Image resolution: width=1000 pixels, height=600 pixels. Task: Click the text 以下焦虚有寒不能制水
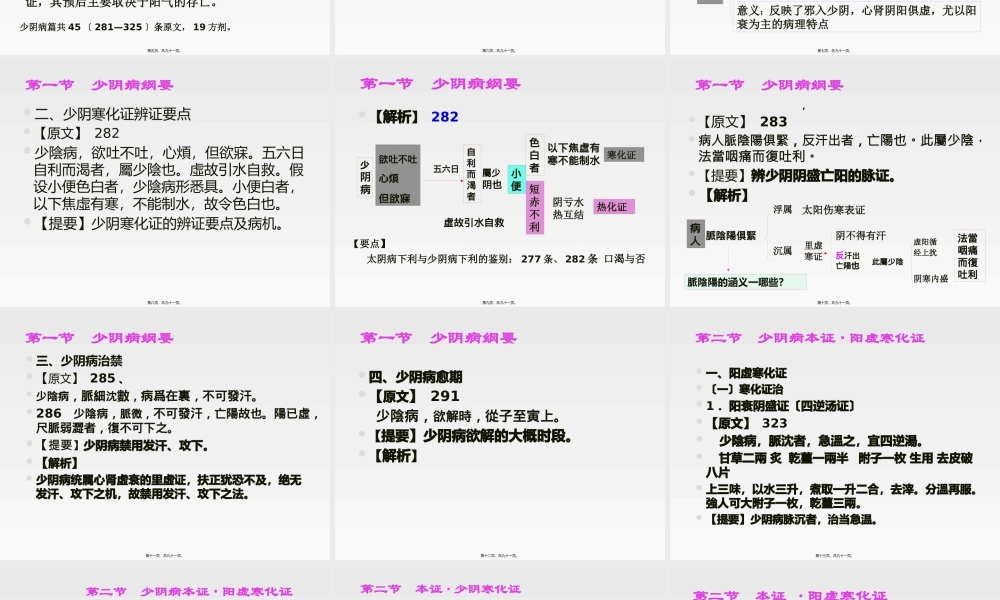click(x=573, y=154)
